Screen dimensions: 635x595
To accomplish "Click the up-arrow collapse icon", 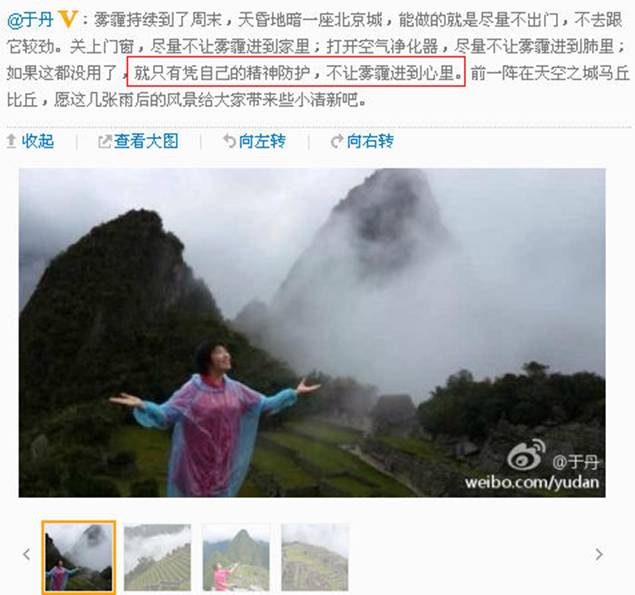I will click(x=11, y=141).
